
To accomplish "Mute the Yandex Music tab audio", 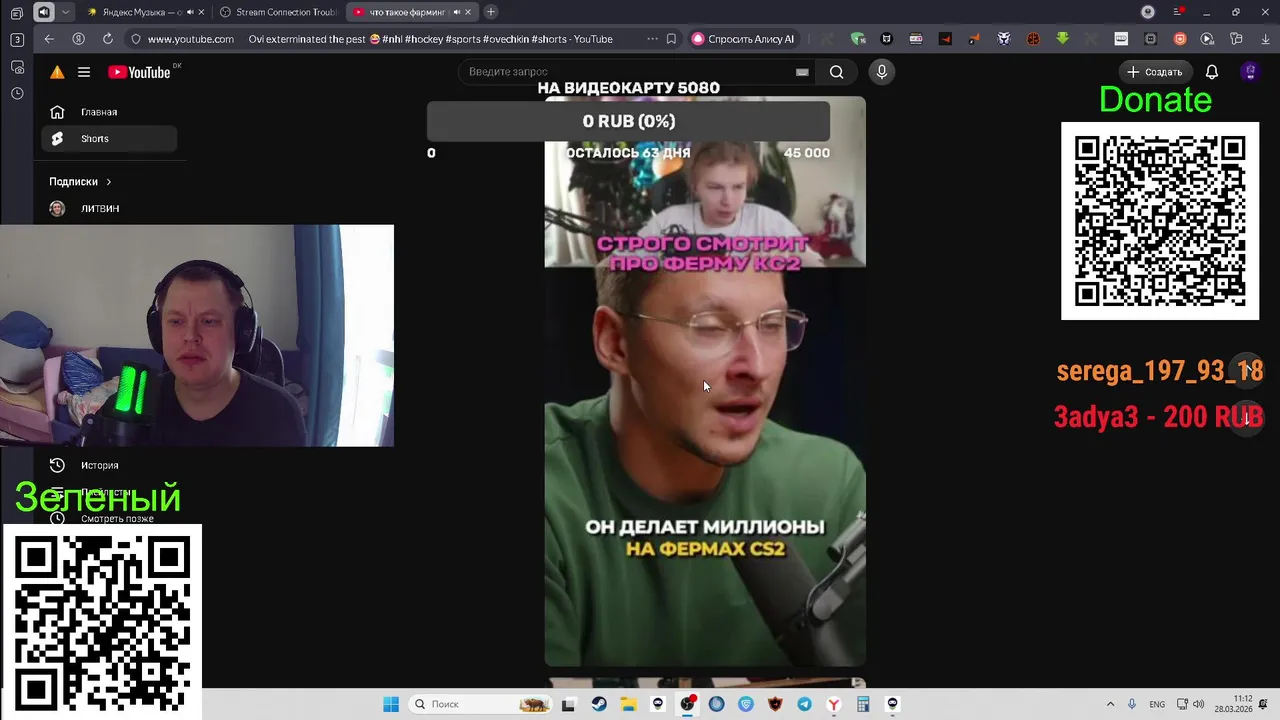I will [x=189, y=12].
